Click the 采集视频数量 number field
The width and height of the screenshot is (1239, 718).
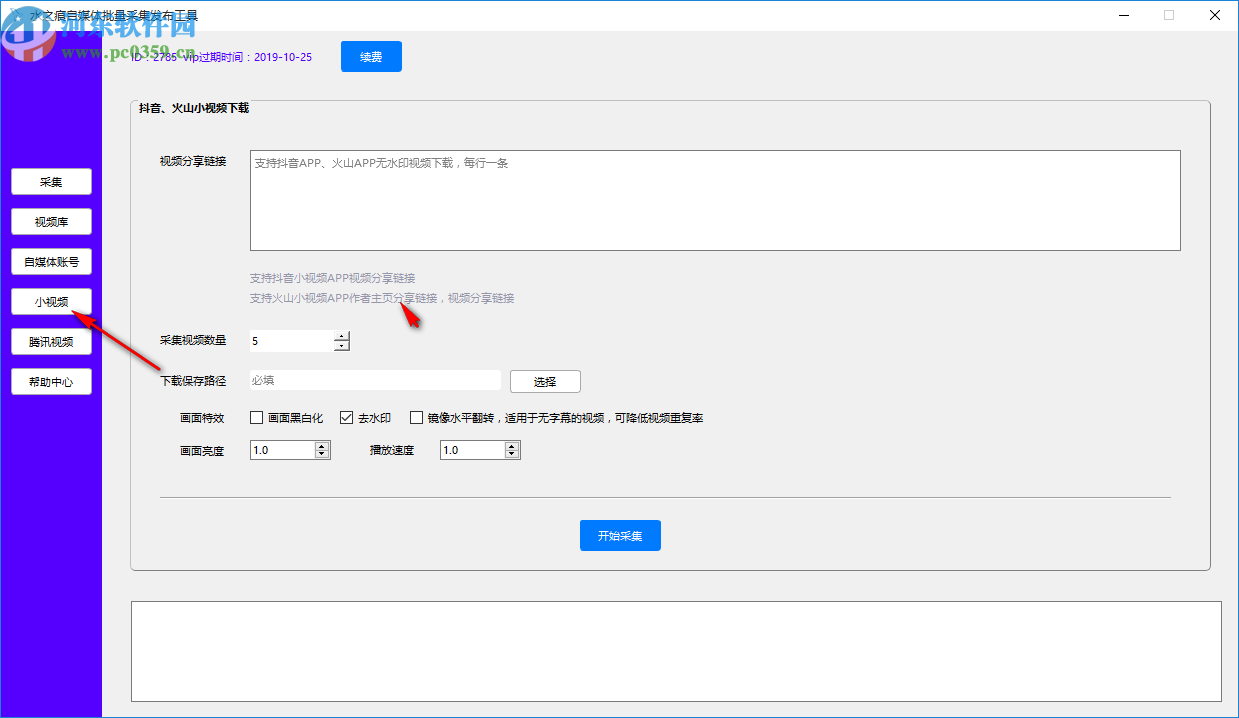291,341
